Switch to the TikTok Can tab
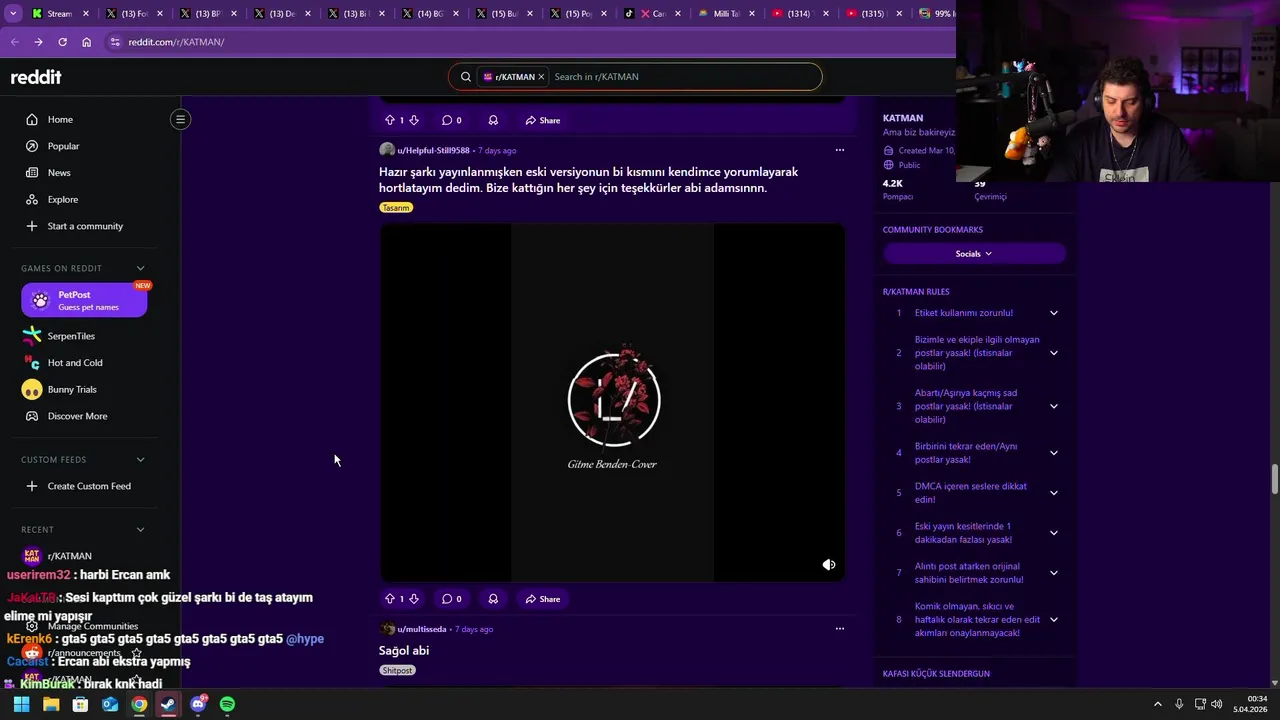 (x=653, y=14)
